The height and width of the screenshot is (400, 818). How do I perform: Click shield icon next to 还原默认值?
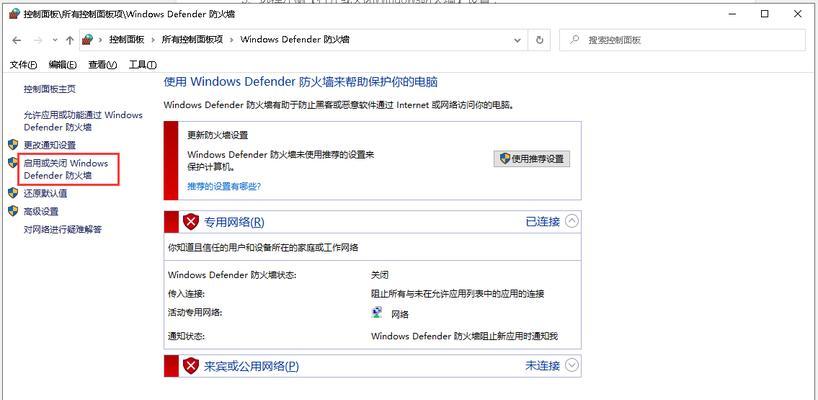point(13,193)
